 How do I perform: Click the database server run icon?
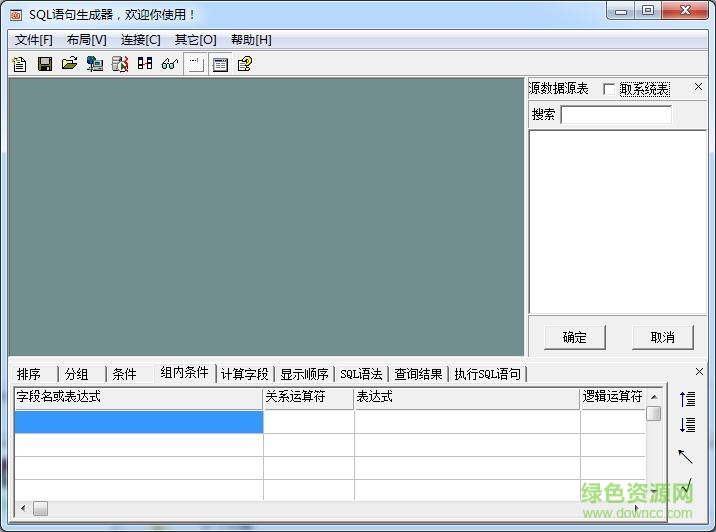(x=120, y=64)
